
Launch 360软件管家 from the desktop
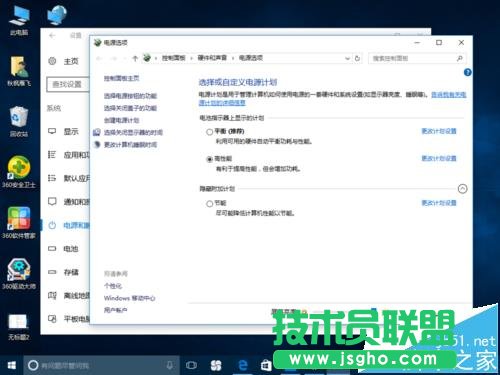[x=19, y=222]
